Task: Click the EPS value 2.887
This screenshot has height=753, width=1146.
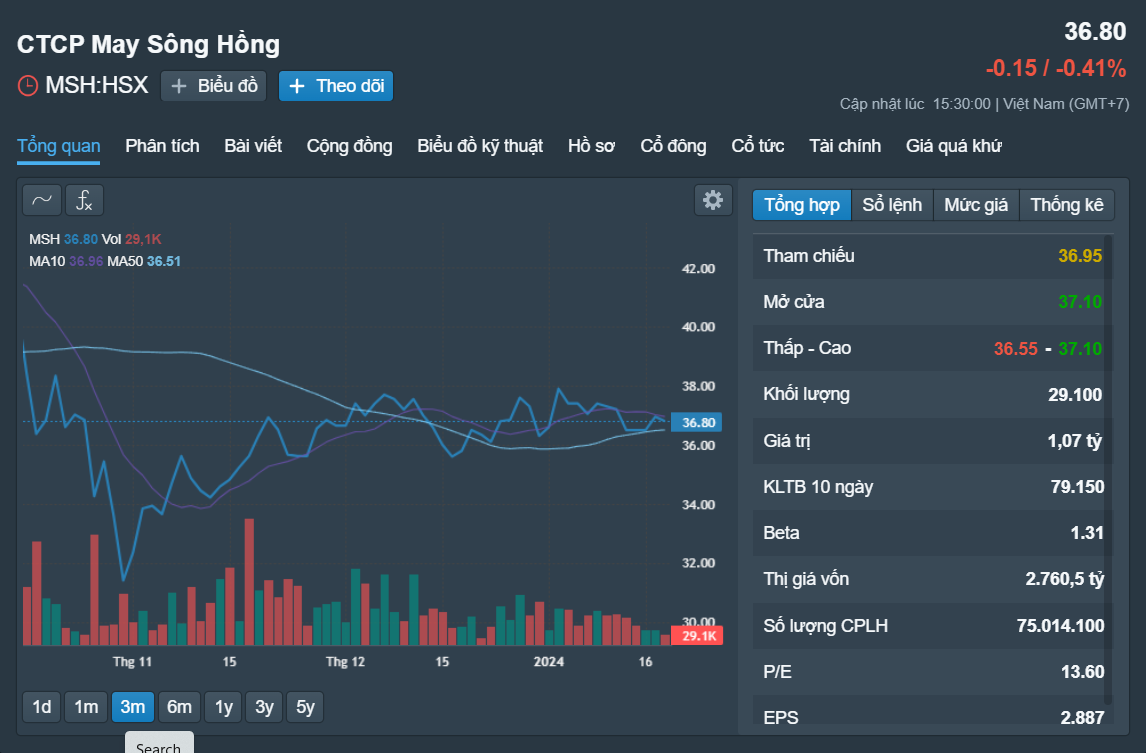Action: (1082, 718)
